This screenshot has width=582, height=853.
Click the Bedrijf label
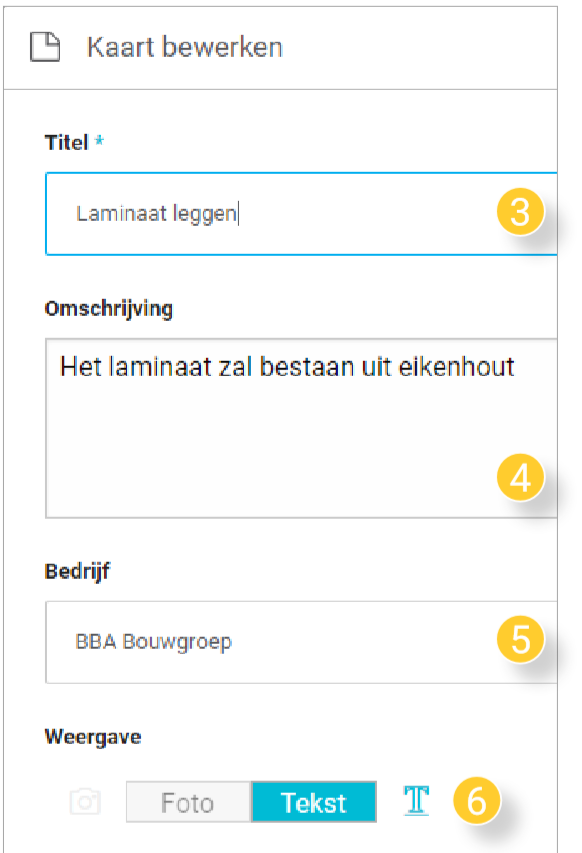tap(77, 572)
